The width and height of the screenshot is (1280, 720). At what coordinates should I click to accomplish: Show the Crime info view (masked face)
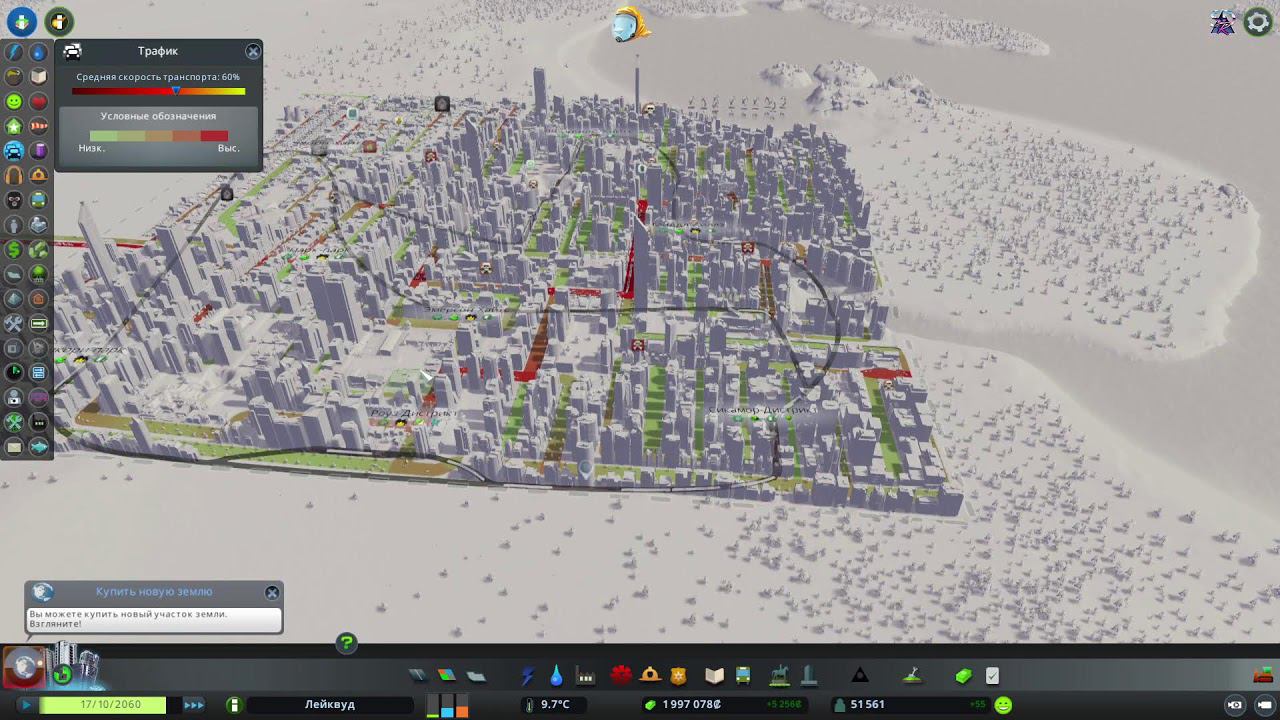click(14, 201)
